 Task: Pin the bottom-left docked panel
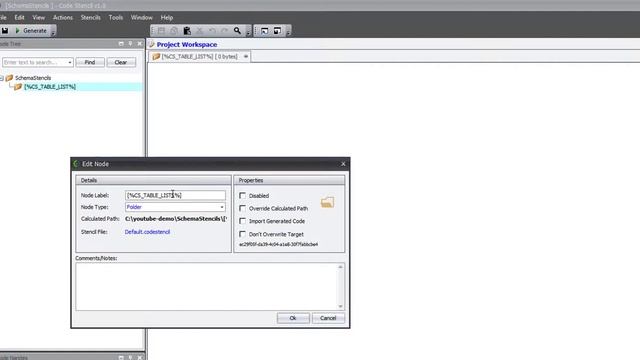(x=130, y=358)
